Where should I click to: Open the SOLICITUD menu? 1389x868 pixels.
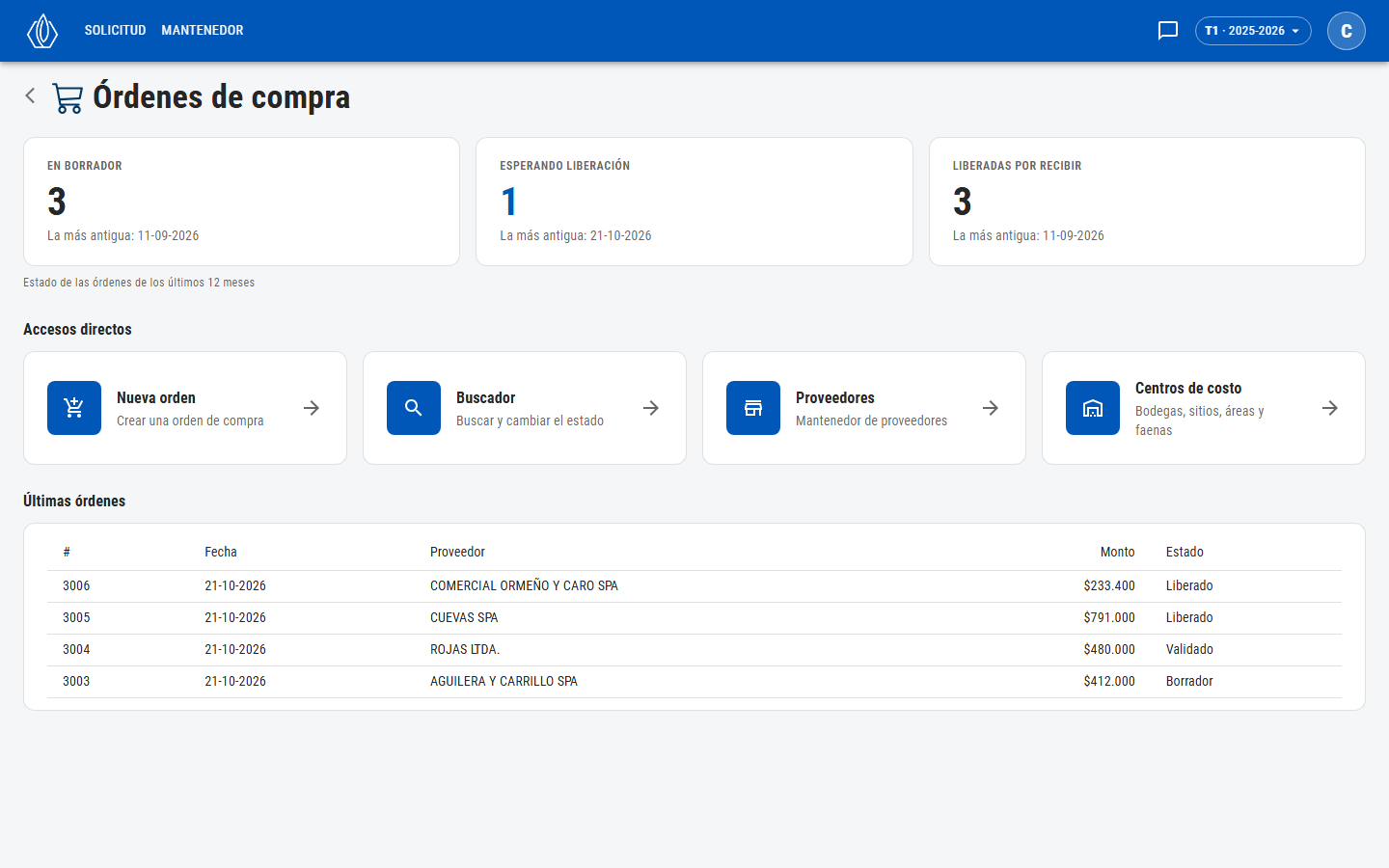pyautogui.click(x=115, y=31)
